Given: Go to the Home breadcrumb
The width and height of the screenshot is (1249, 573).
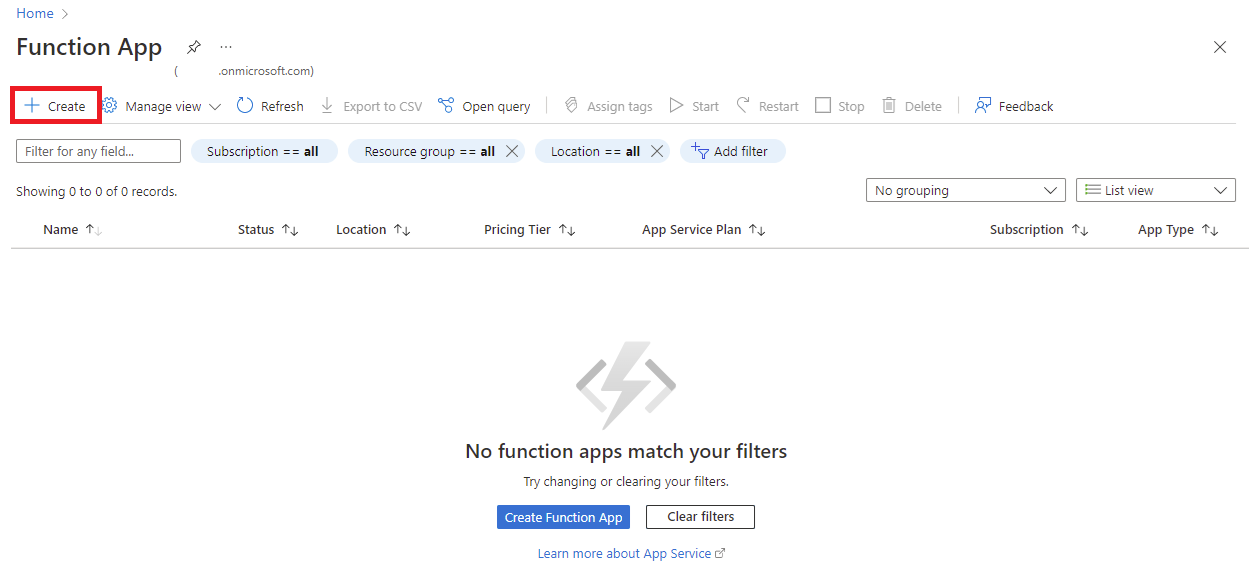Looking at the screenshot, I should click(x=35, y=13).
